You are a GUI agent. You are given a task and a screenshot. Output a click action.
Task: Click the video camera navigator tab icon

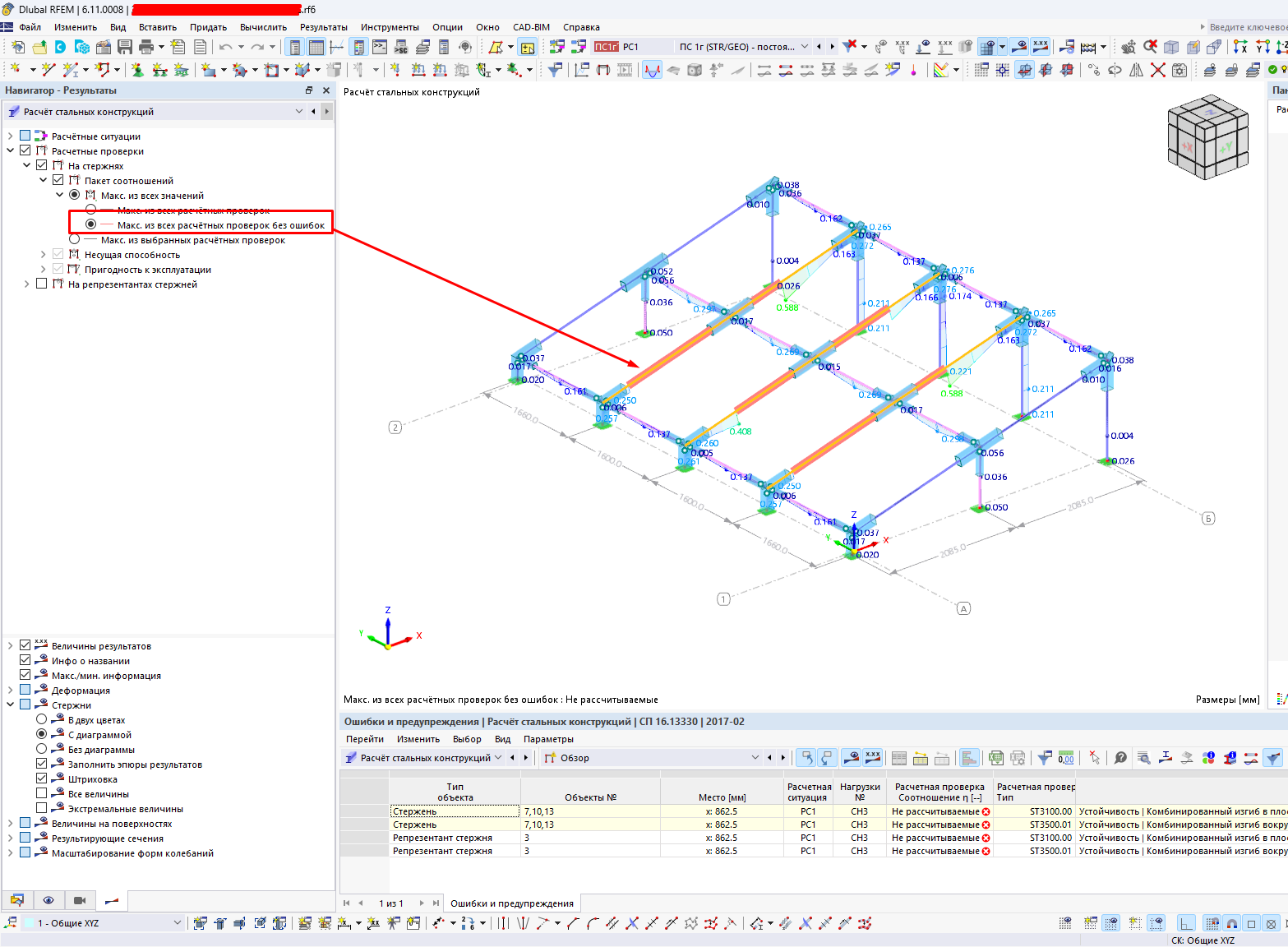[x=80, y=900]
